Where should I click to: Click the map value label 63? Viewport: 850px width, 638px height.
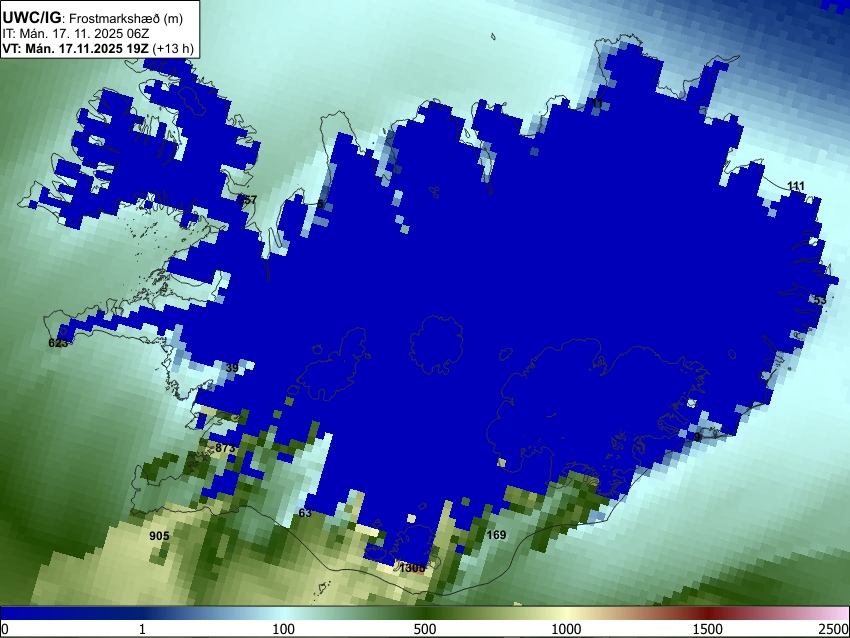[x=305, y=513]
